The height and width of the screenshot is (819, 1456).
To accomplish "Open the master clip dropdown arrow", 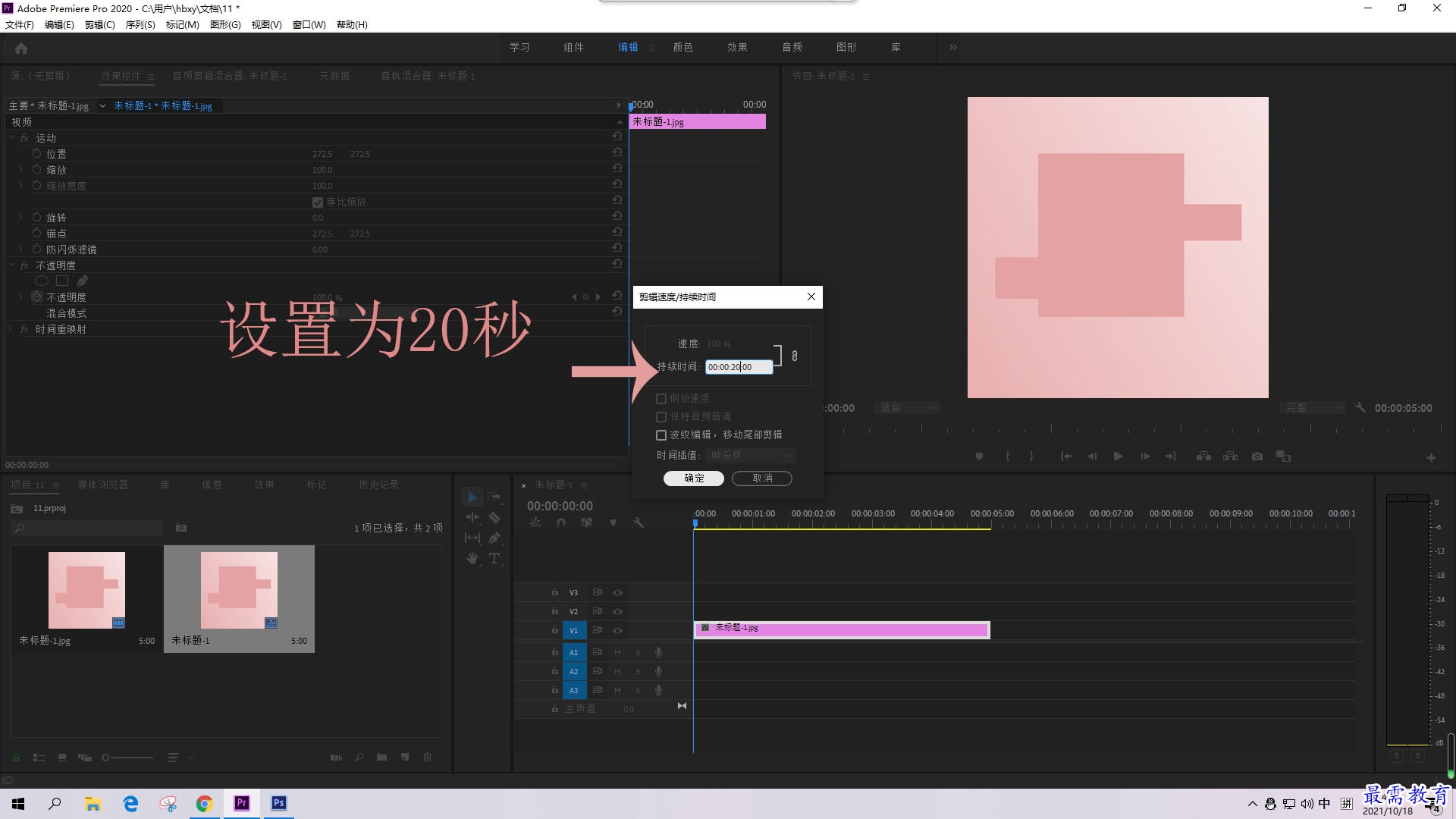I will 102,105.
